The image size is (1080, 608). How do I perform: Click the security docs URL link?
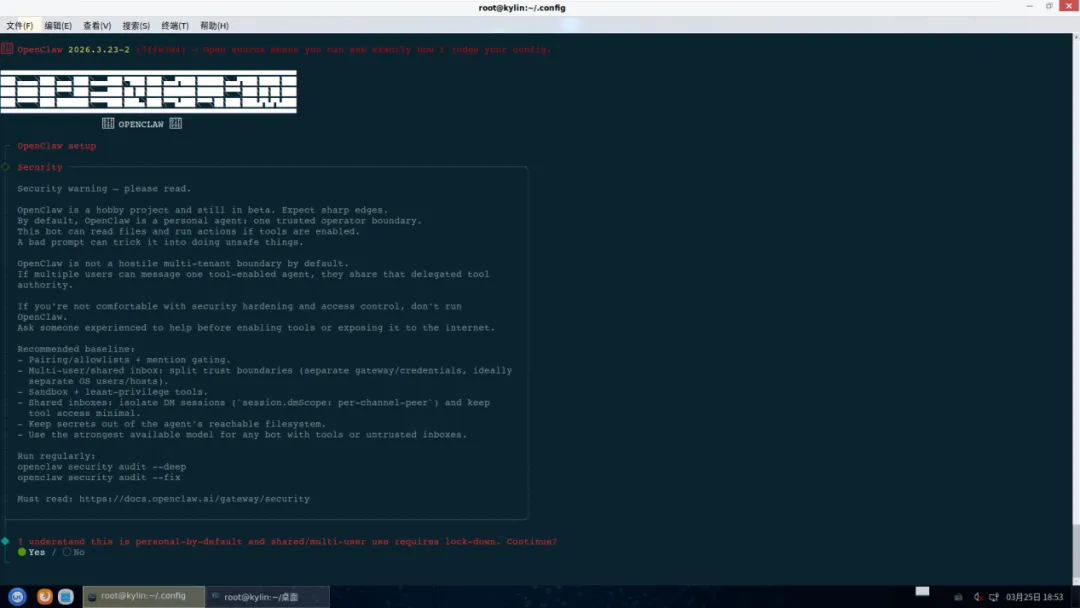pyautogui.click(x=194, y=499)
